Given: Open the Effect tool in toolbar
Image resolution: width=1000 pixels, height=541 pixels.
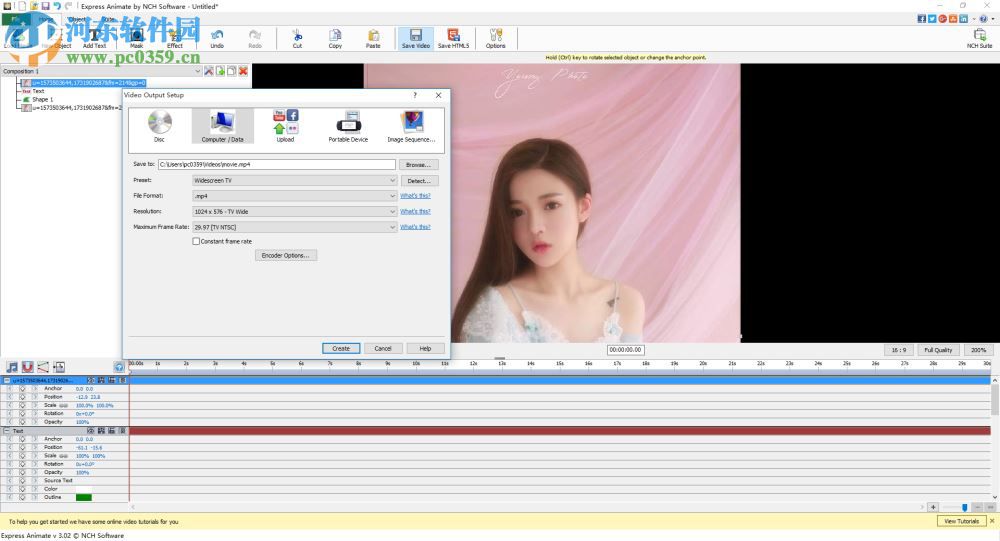Looking at the screenshot, I should pyautogui.click(x=175, y=38).
